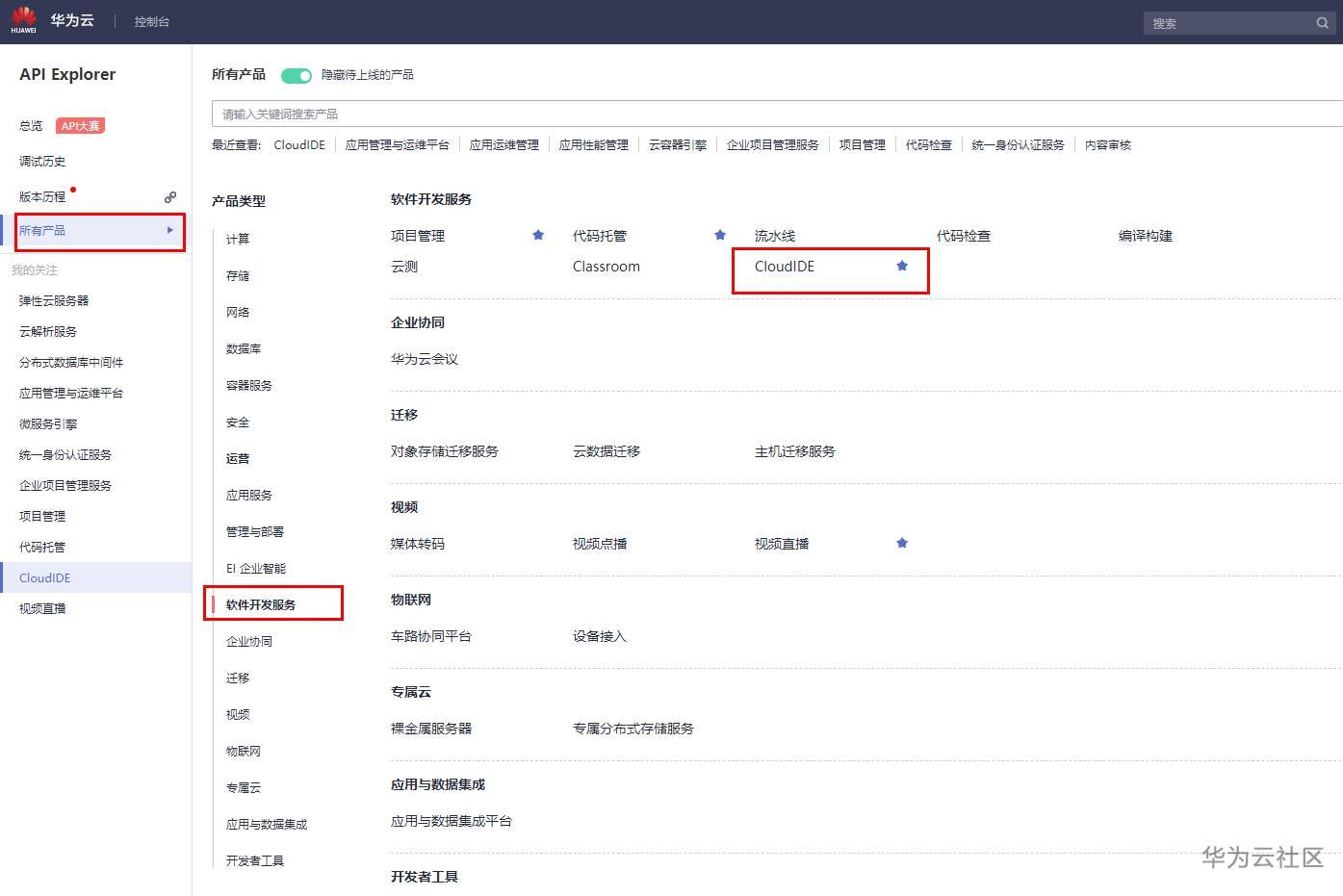Open recent item 应用运维管理

[504, 145]
